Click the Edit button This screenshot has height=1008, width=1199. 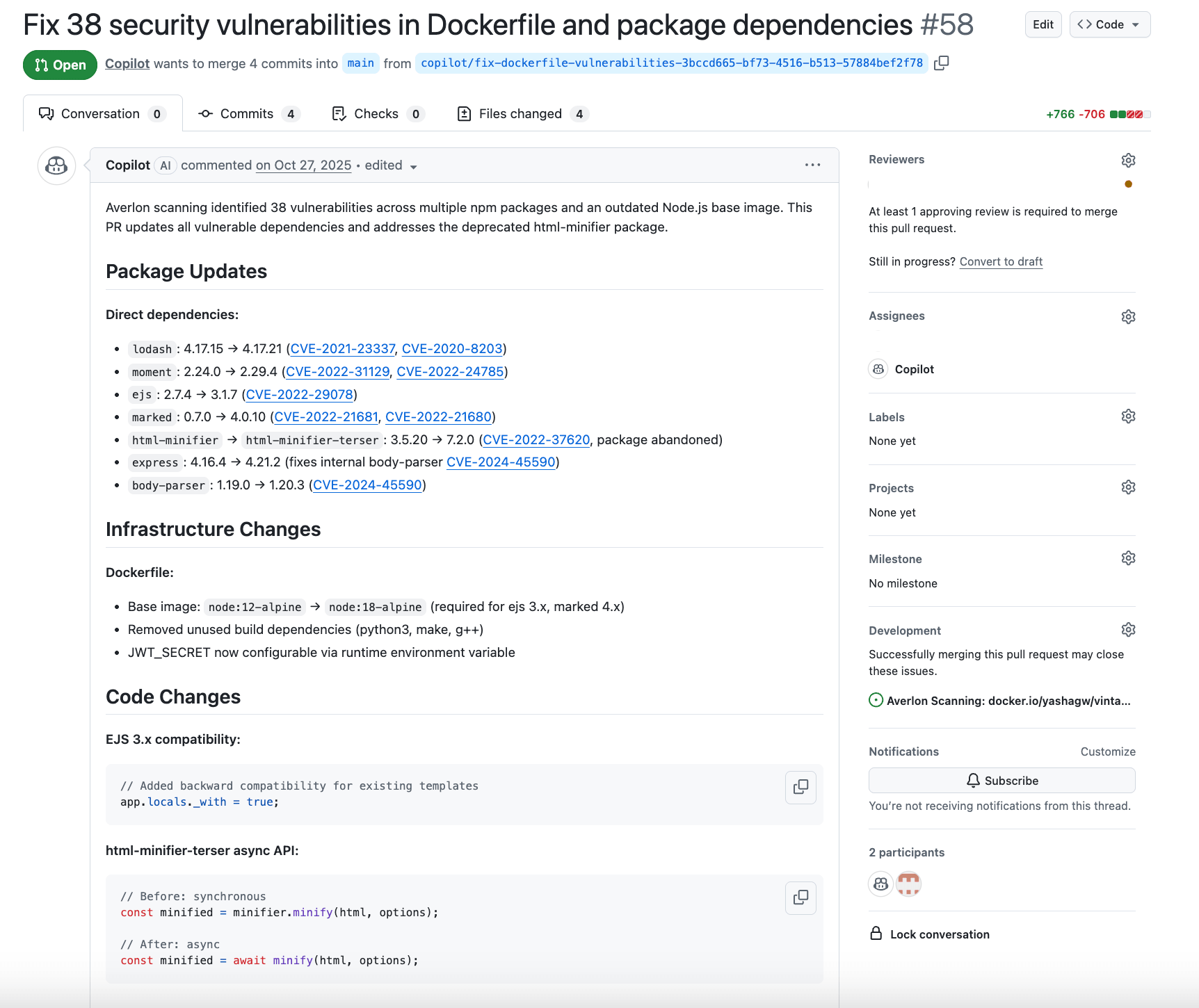click(x=1043, y=24)
